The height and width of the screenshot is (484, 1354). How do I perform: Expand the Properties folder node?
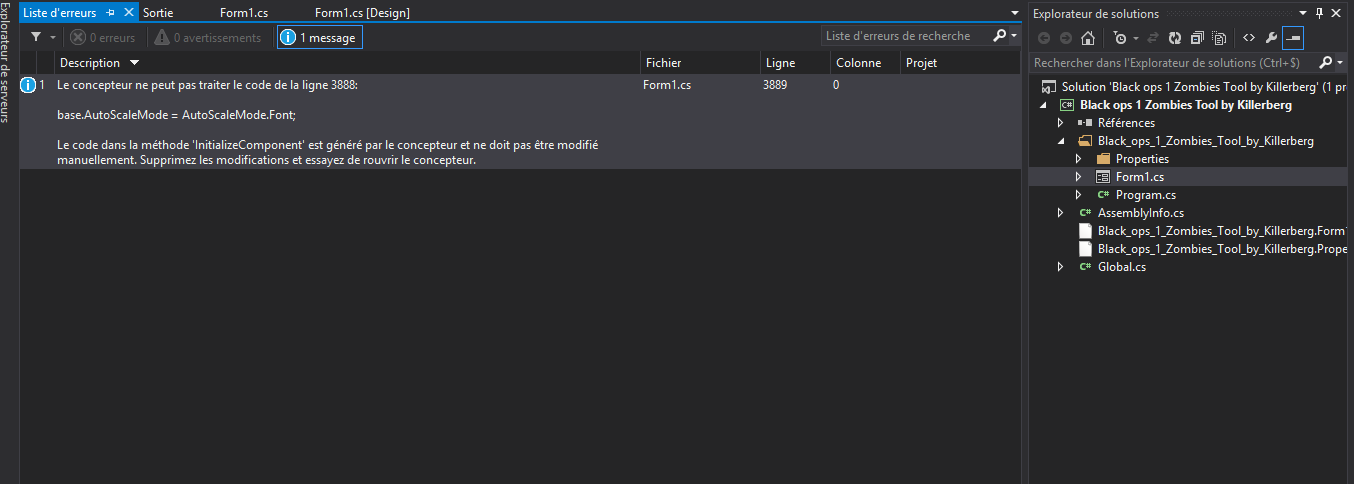coord(1078,159)
